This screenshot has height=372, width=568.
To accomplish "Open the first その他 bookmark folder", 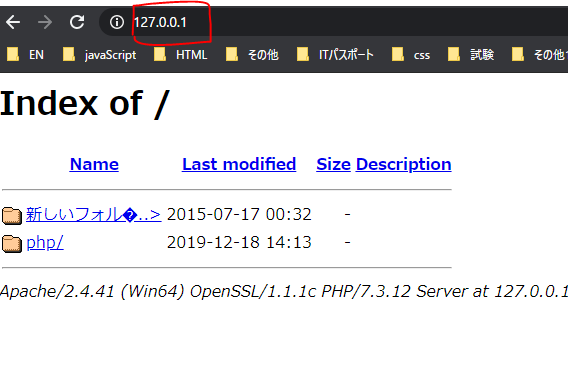I will click(x=252, y=55).
